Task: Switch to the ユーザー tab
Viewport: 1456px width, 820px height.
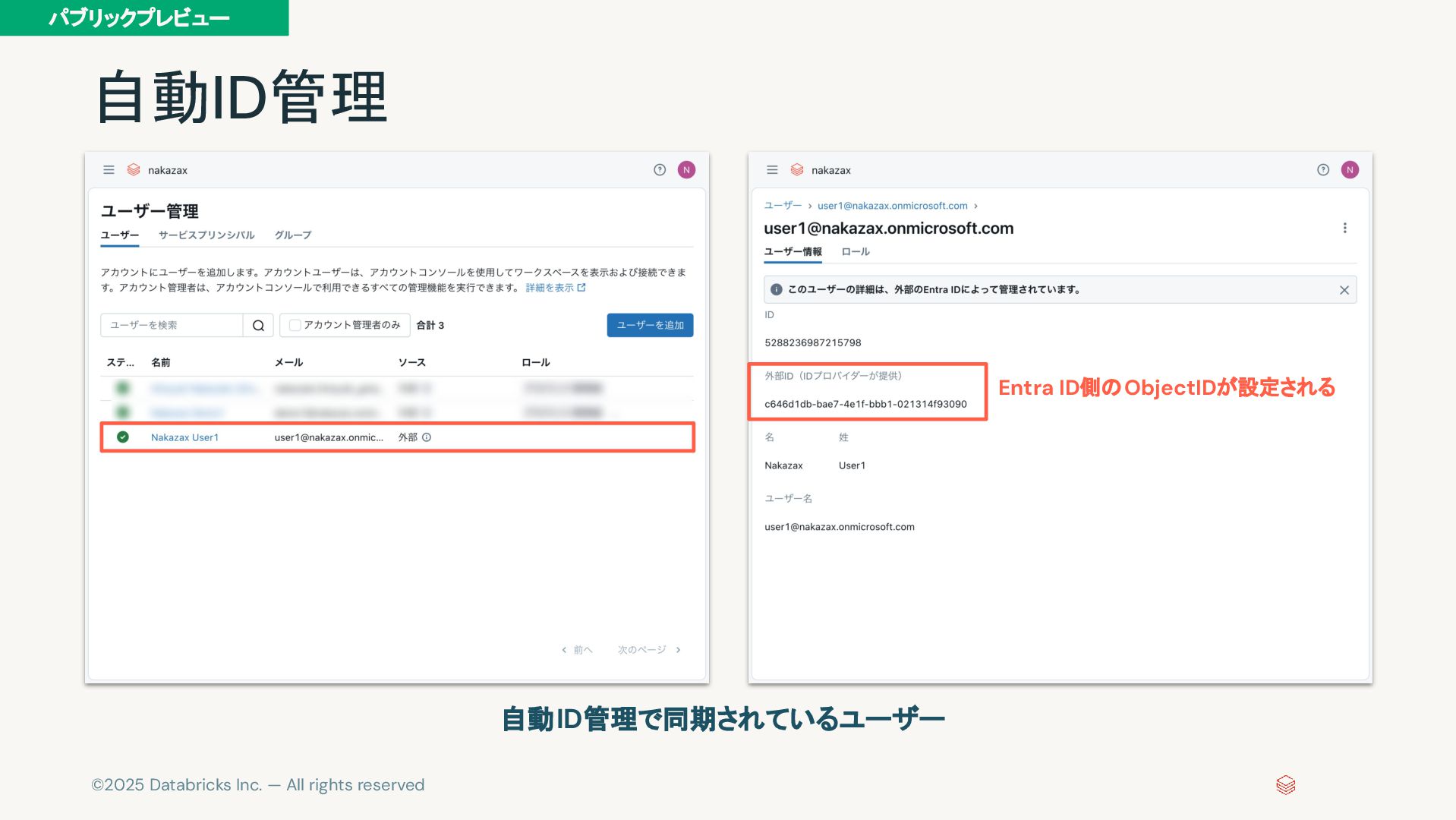Action: 119,235
